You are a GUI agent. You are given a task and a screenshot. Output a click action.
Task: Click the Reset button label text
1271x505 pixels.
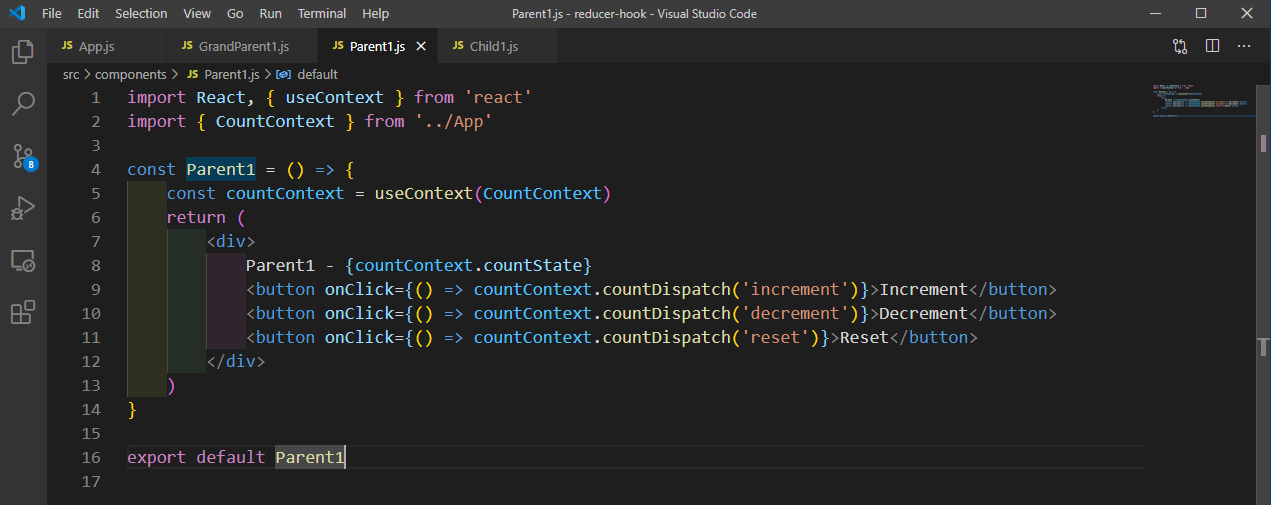tap(864, 337)
